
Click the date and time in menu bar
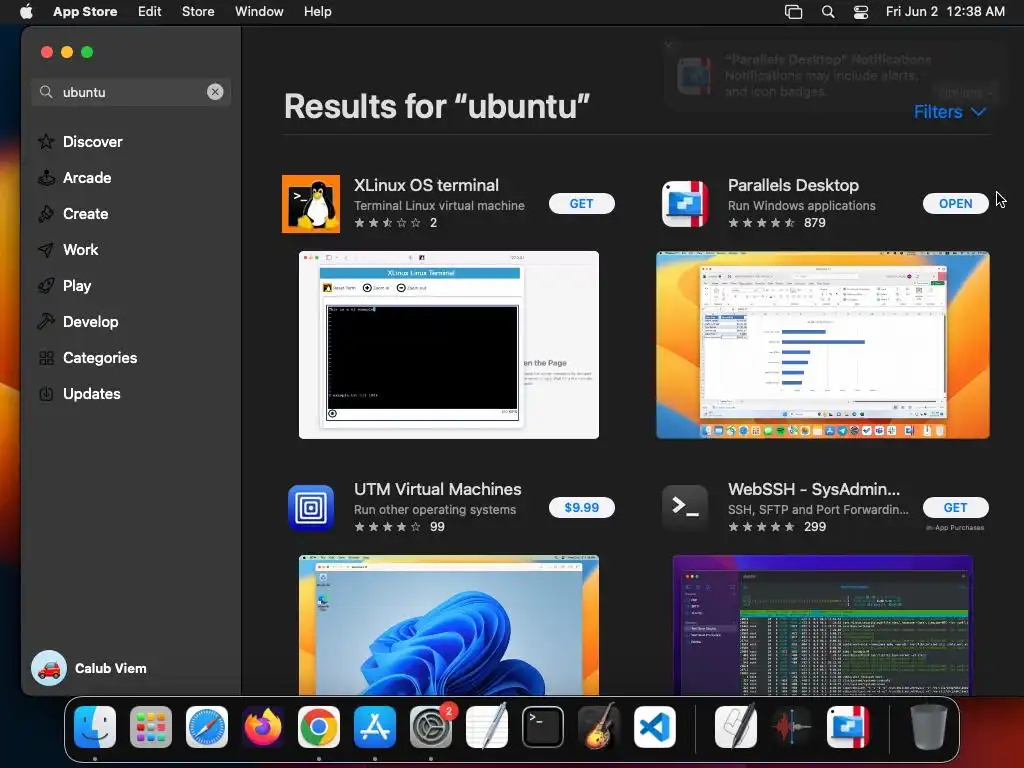pyautogui.click(x=945, y=12)
